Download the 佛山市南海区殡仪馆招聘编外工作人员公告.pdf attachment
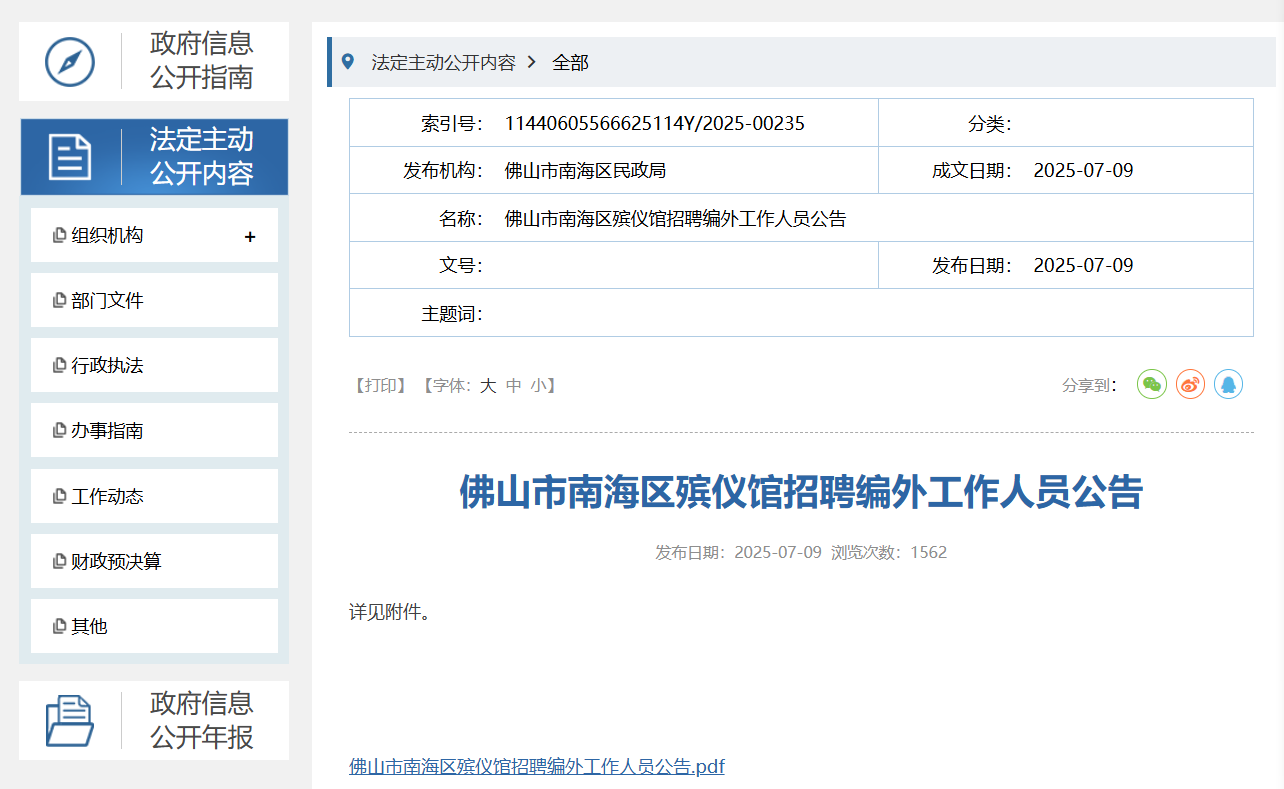The image size is (1284, 789). pyautogui.click(x=536, y=767)
